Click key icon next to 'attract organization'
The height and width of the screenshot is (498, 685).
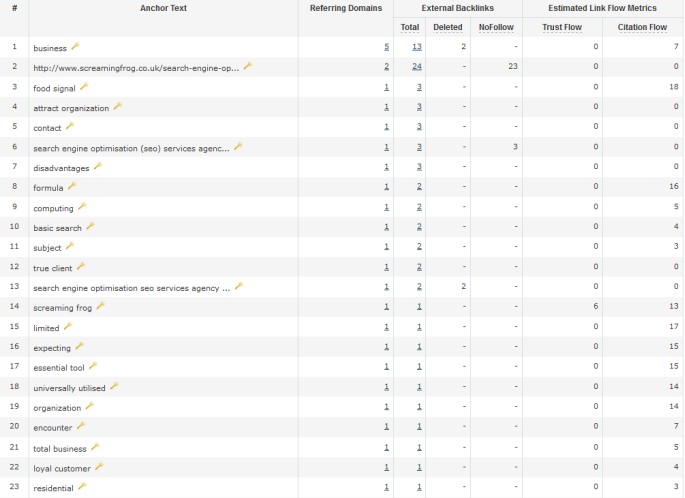[117, 106]
